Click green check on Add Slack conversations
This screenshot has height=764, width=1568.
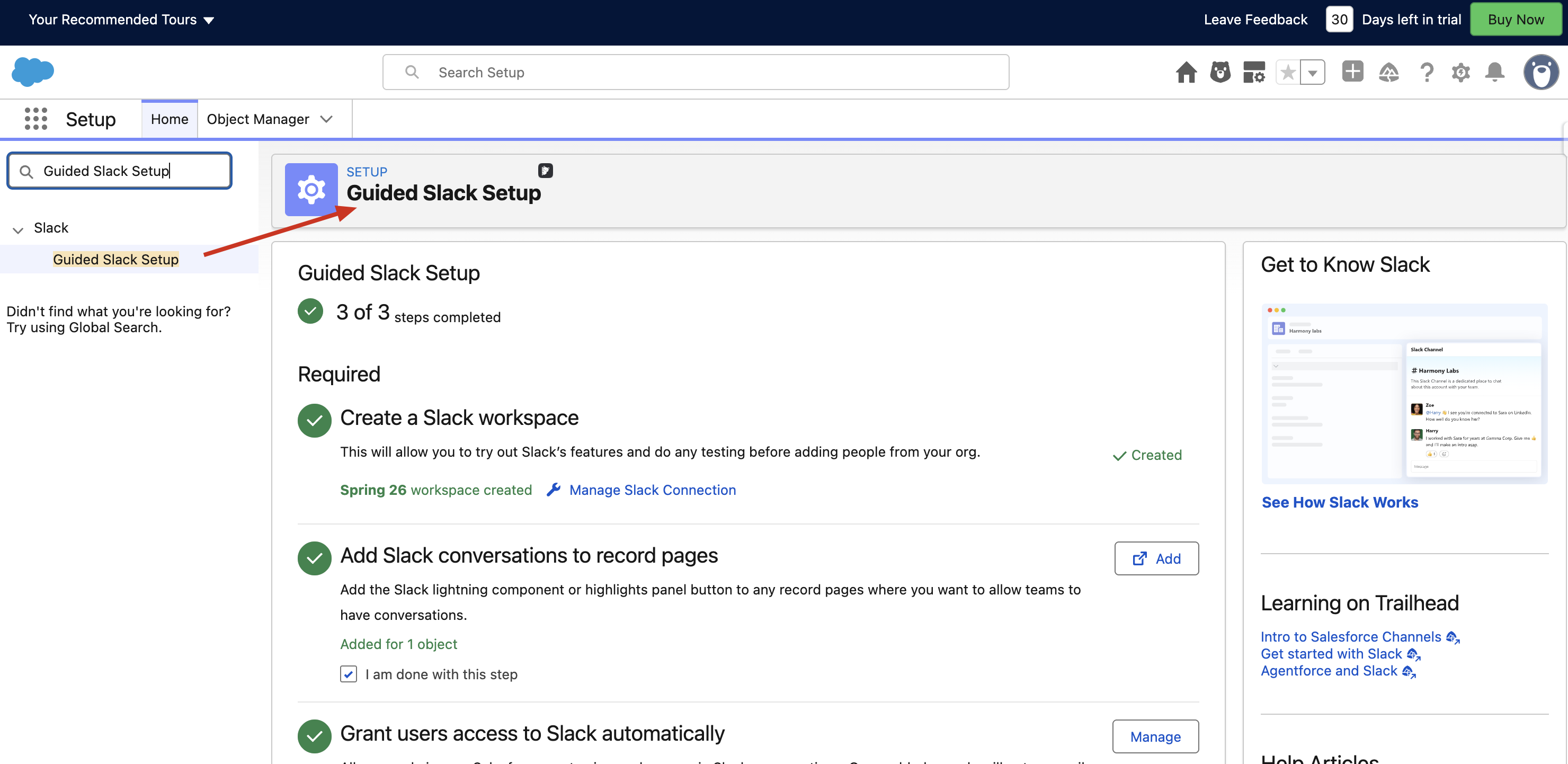tap(314, 557)
